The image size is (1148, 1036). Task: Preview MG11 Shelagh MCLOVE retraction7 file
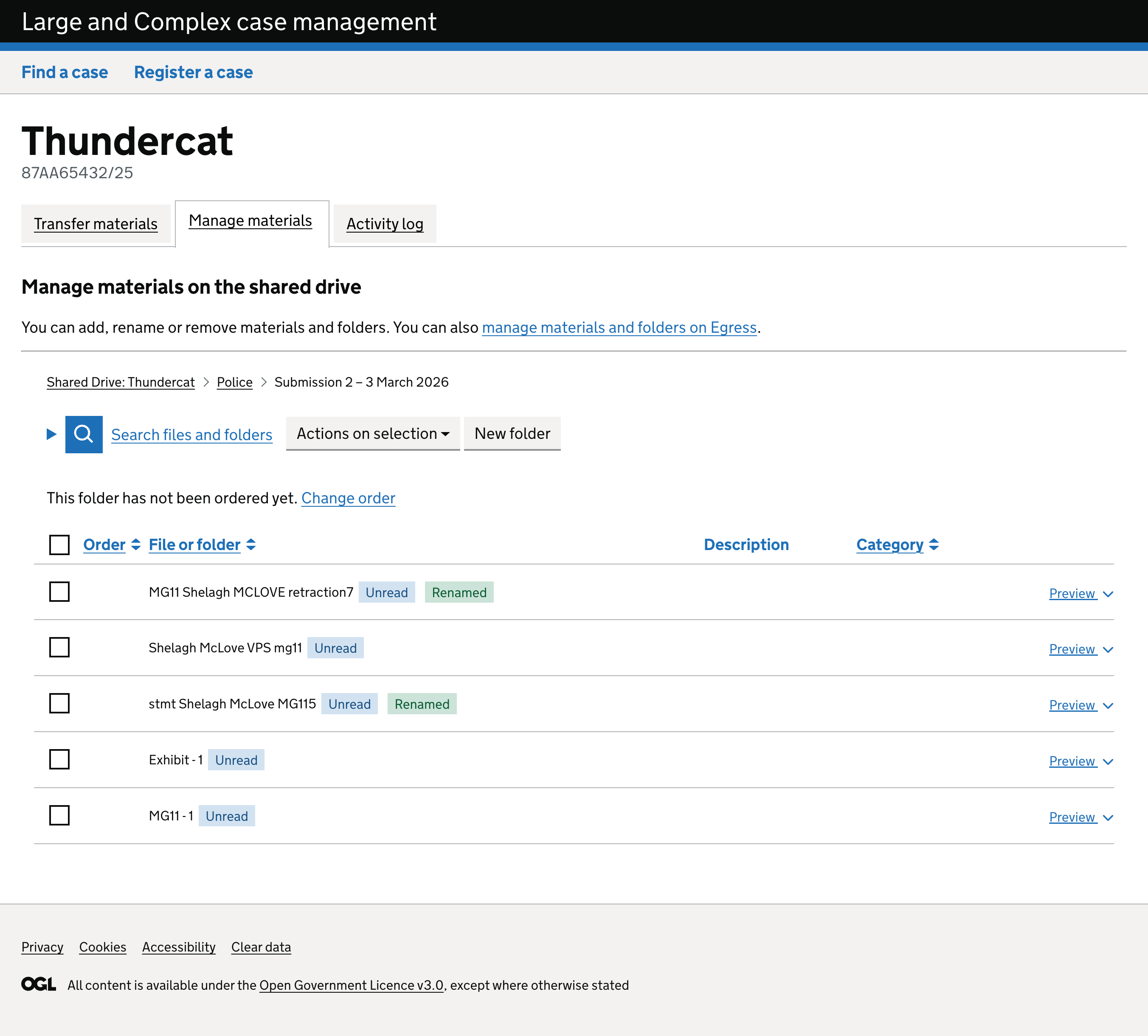(x=1073, y=594)
